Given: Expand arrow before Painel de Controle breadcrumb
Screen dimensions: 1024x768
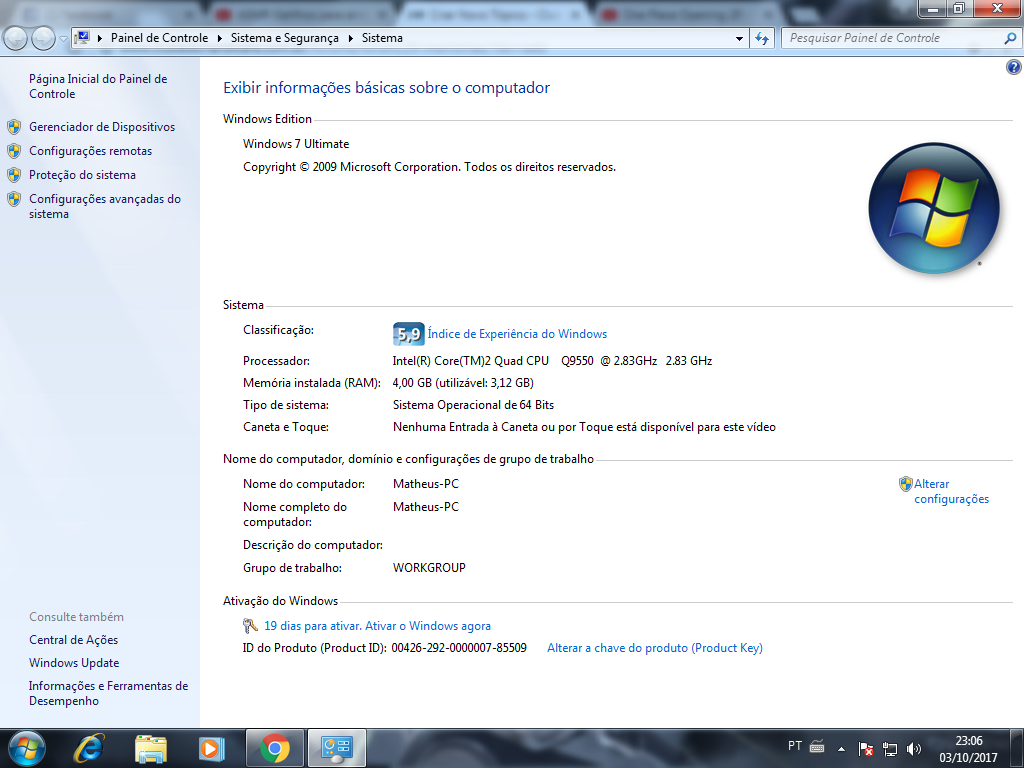Looking at the screenshot, I should click(x=100, y=39).
